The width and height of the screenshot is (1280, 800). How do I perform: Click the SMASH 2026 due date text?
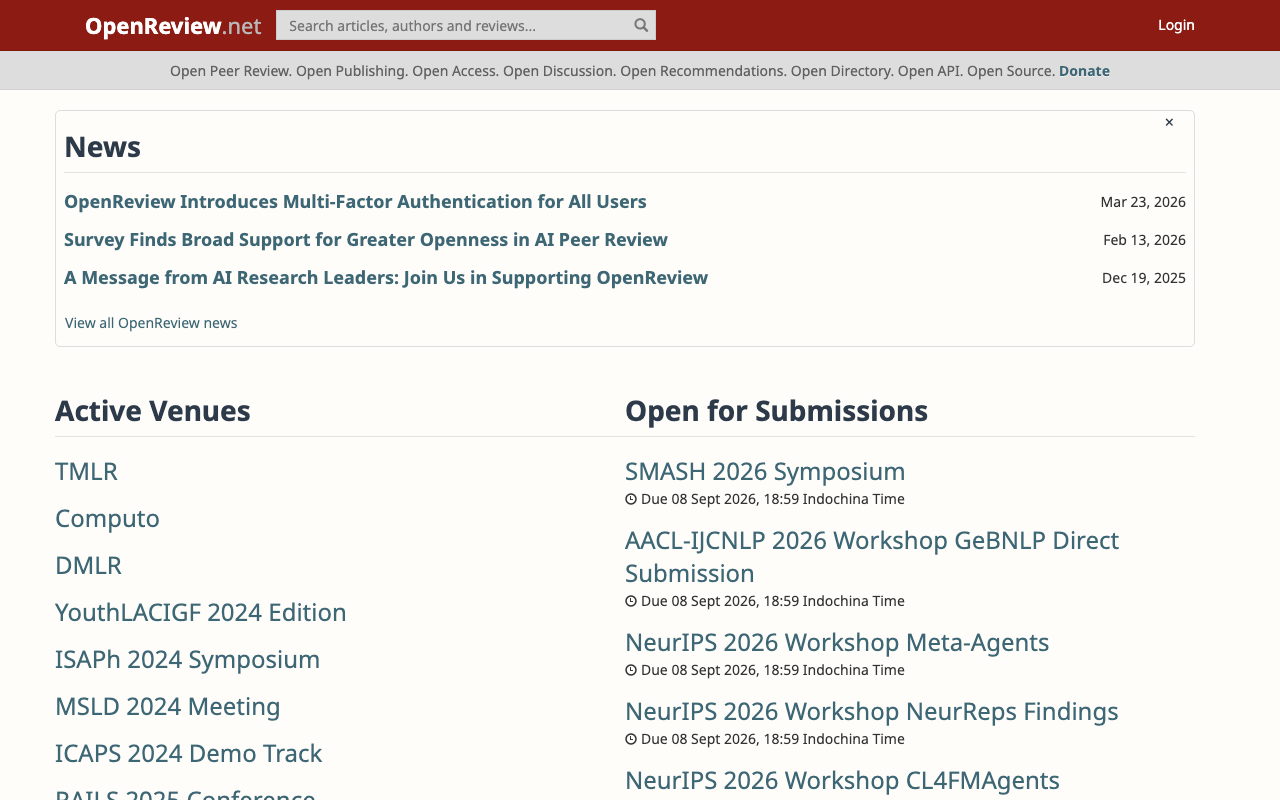tap(773, 499)
